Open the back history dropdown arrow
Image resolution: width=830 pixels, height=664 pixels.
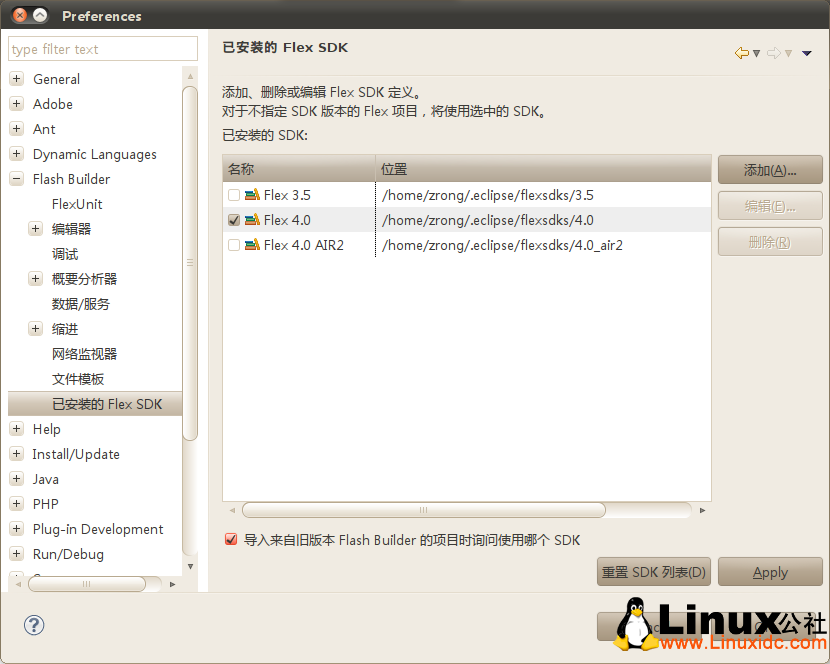[x=756, y=53]
